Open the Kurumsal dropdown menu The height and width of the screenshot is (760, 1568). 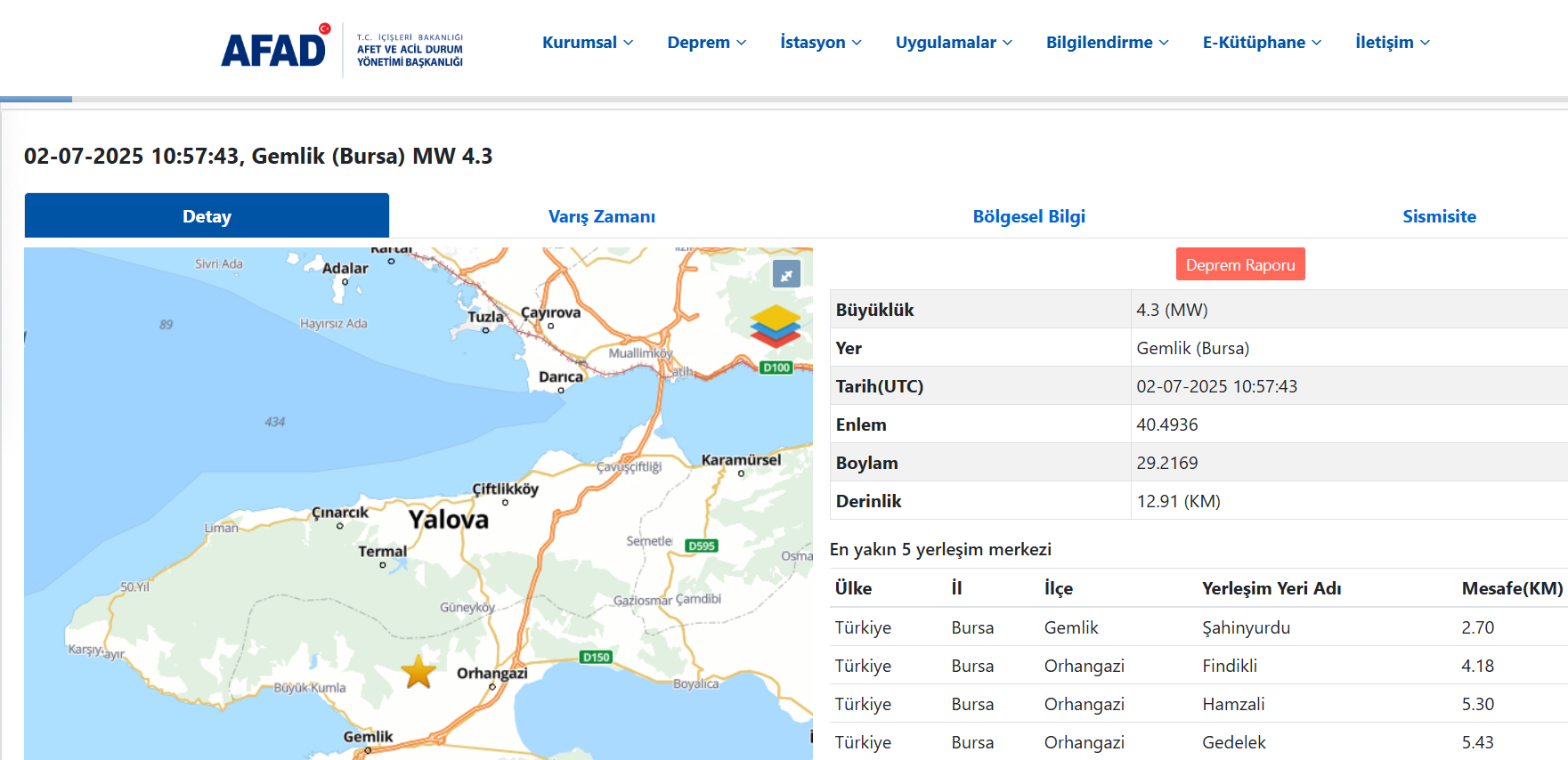[588, 43]
